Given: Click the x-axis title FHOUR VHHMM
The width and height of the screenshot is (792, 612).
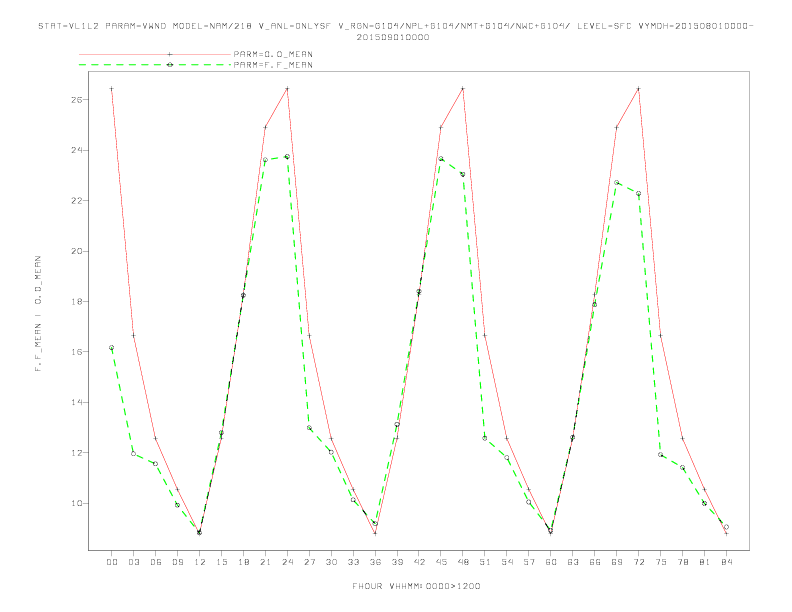Looking at the screenshot, I should (416, 586).
